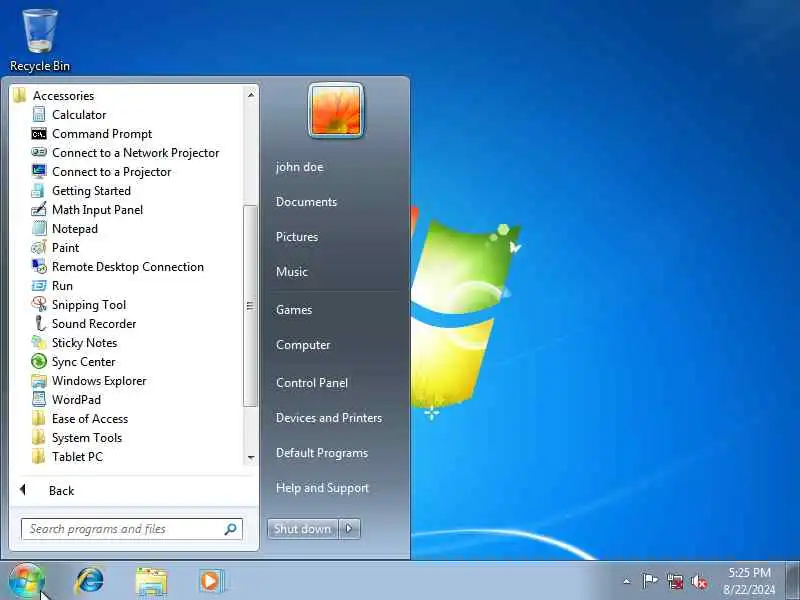
Task: Click the Search programs and files box
Action: [x=132, y=529]
